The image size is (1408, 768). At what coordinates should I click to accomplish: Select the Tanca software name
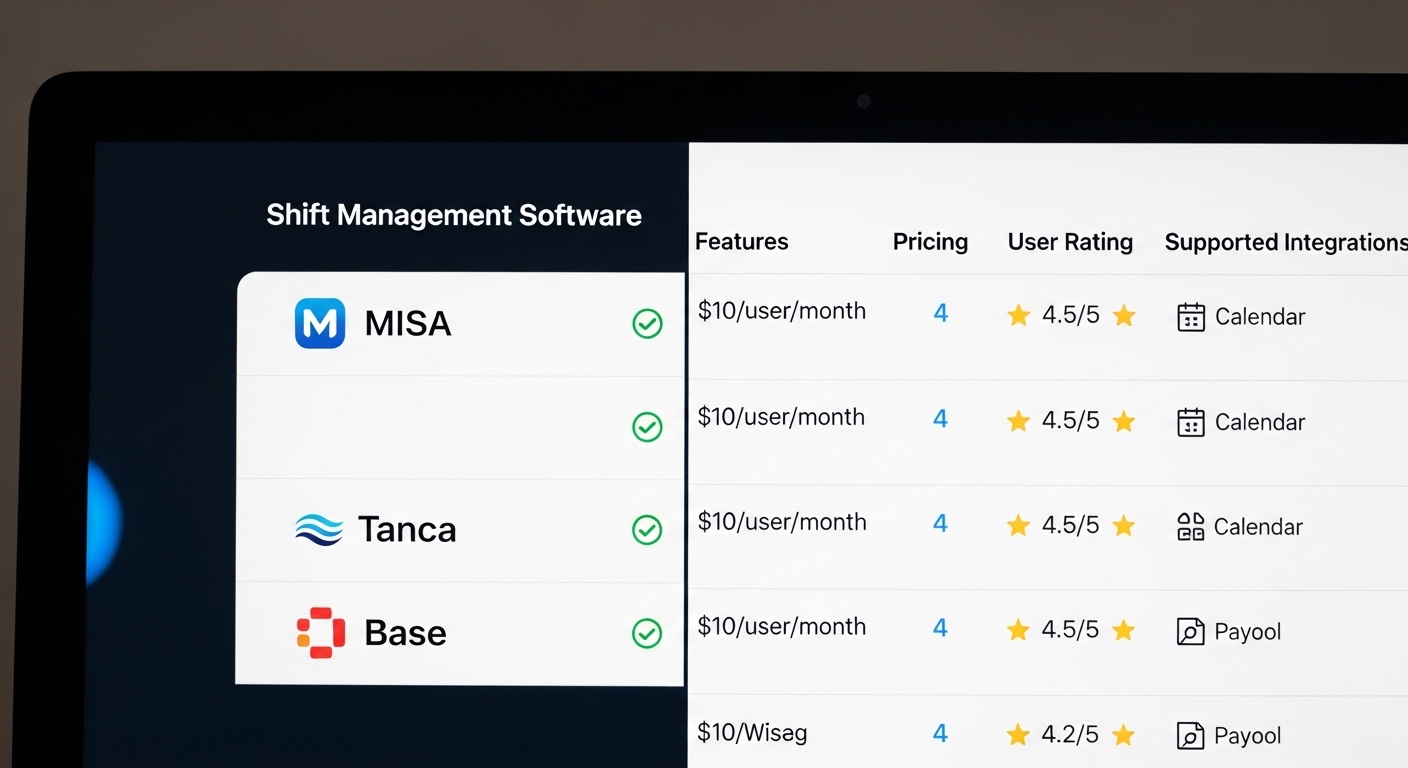pos(407,529)
